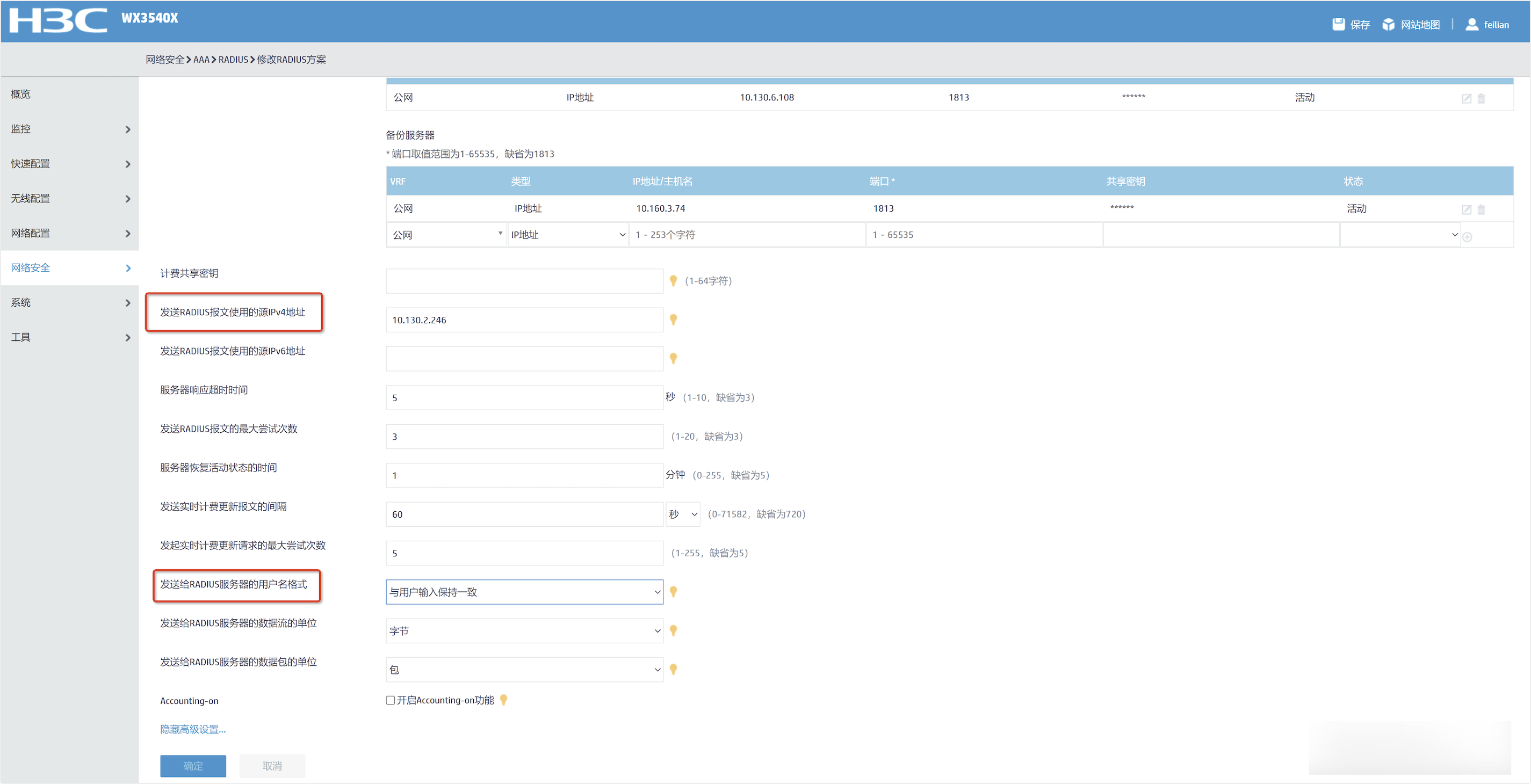Show hint for source IPv6 address field
This screenshot has width=1531, height=784.
coord(674,358)
